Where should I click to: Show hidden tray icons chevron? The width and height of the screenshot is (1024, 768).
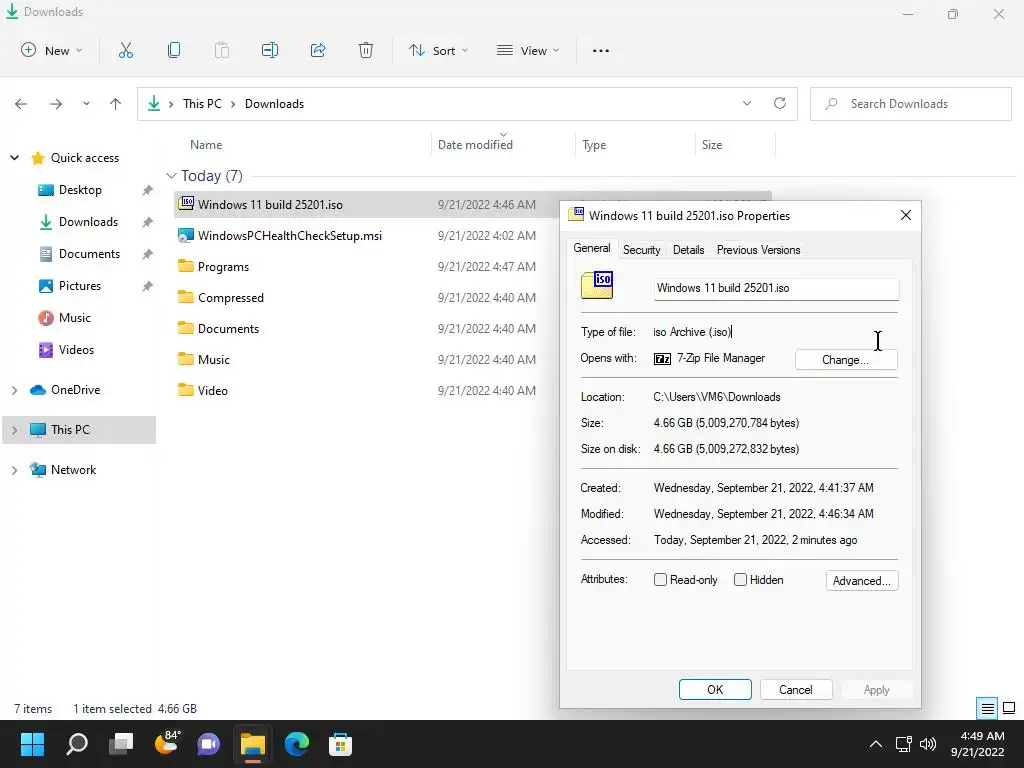point(876,744)
